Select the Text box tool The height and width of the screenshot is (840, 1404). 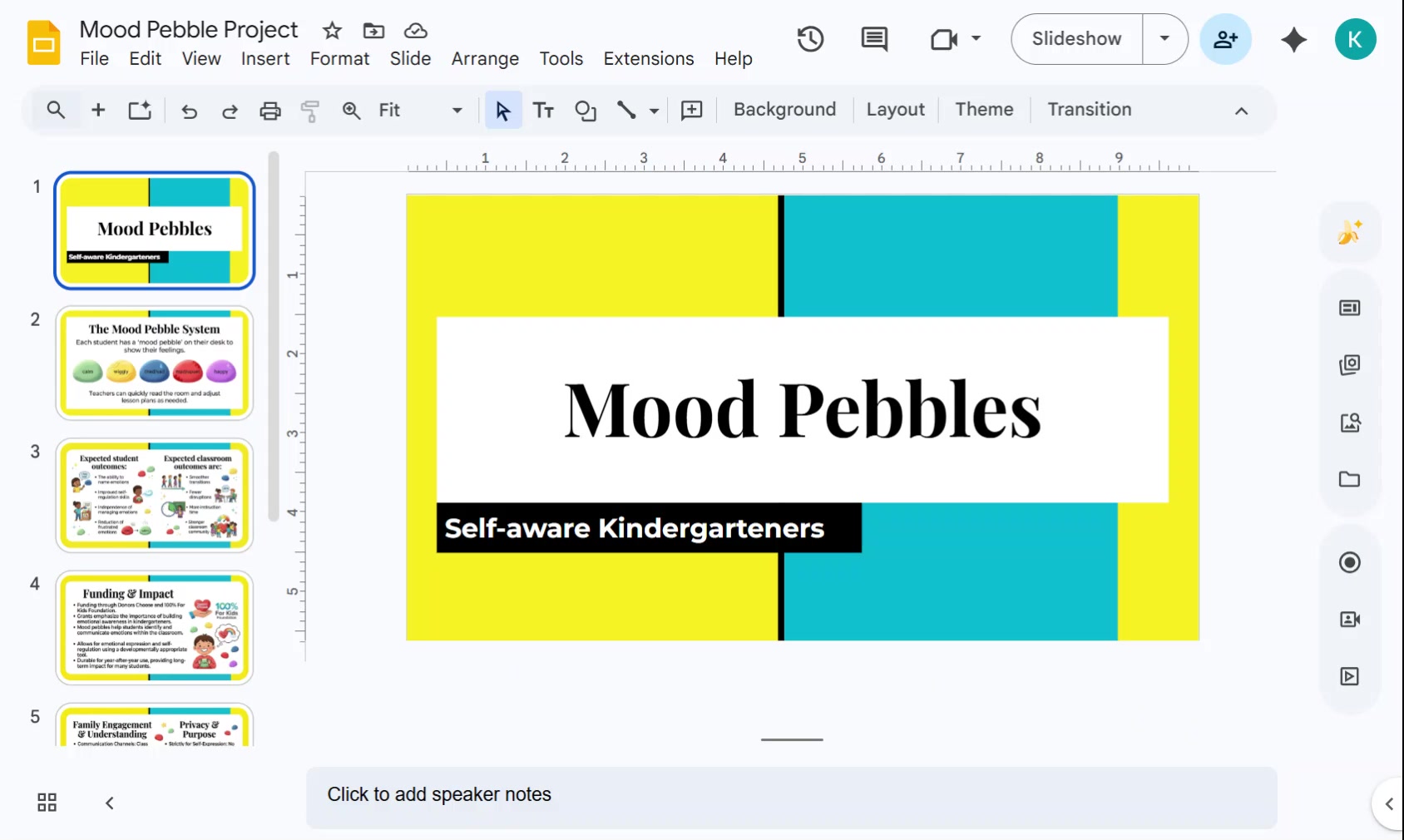(x=543, y=110)
